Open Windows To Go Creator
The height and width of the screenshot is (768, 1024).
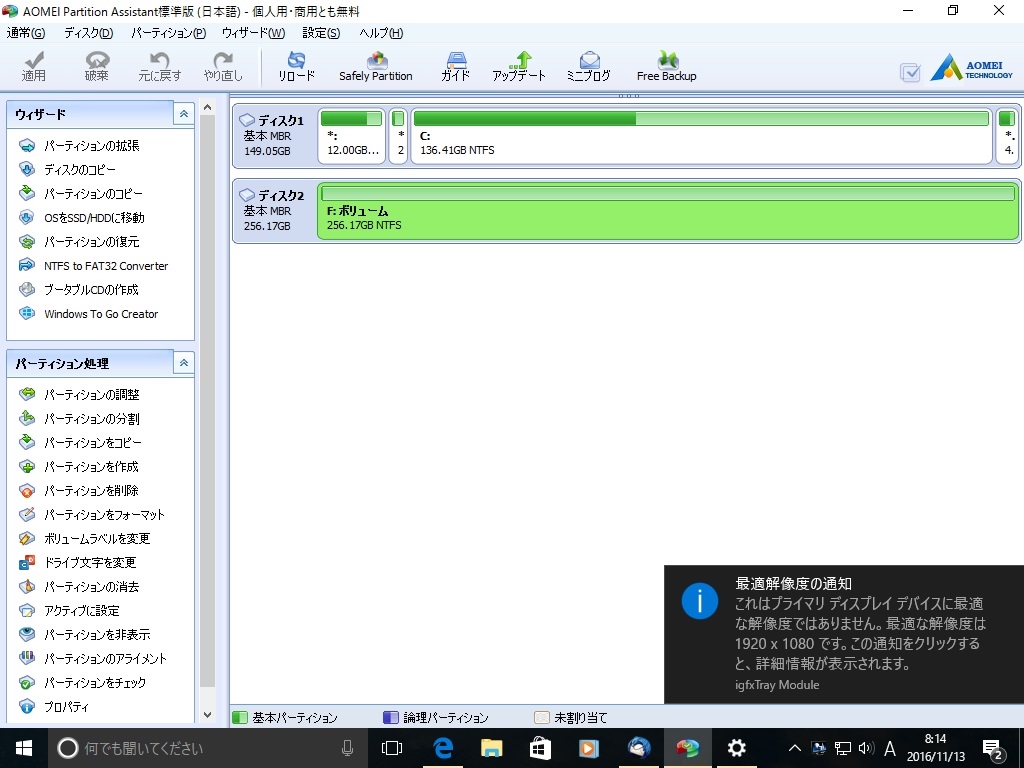point(88,314)
